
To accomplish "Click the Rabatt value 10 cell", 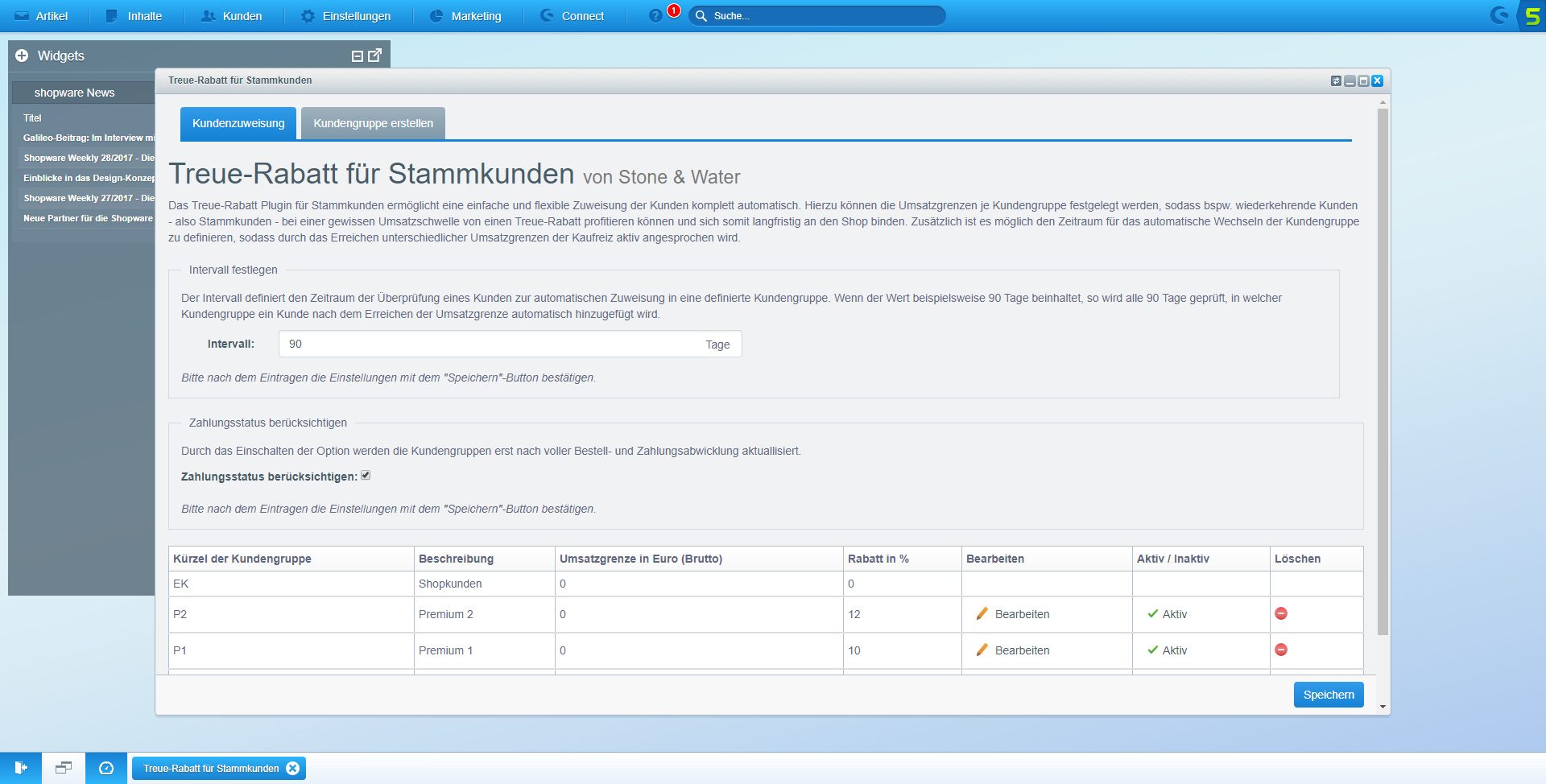I will point(903,650).
